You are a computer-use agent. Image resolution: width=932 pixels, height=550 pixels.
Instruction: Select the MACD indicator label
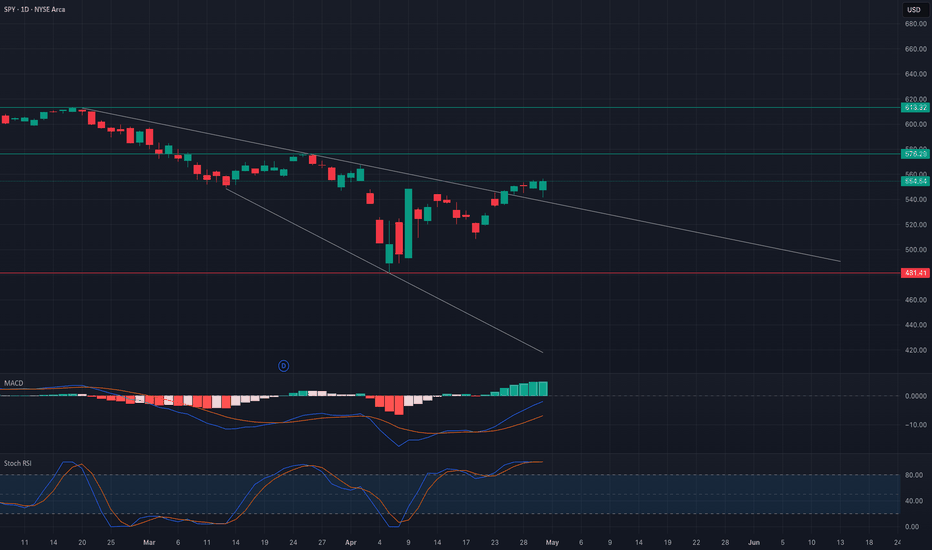(14, 383)
